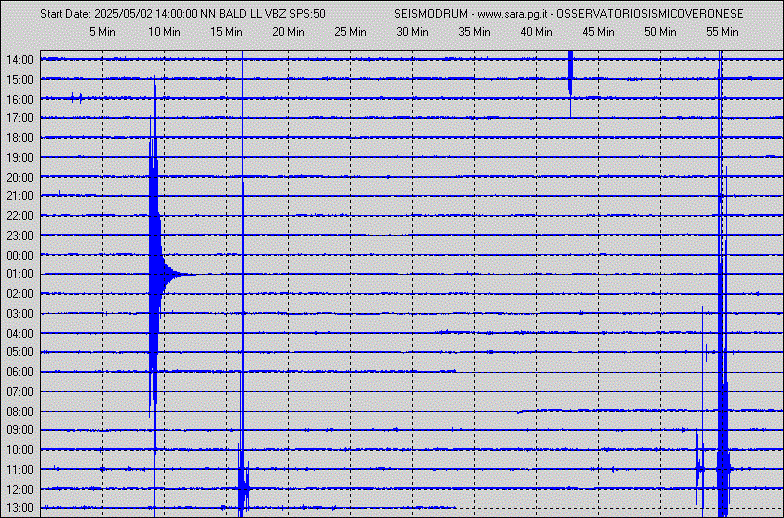This screenshot has height=518, width=784.
Task: Select the 12:00 hour row label
Action: tap(20, 489)
